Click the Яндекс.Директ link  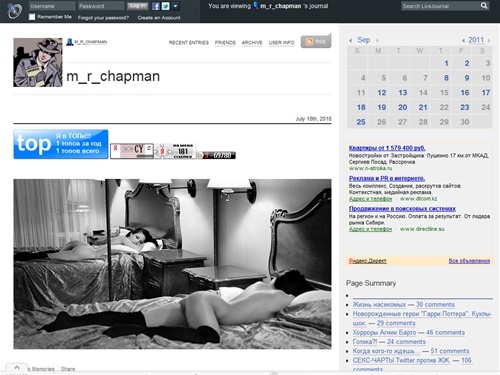click(368, 261)
